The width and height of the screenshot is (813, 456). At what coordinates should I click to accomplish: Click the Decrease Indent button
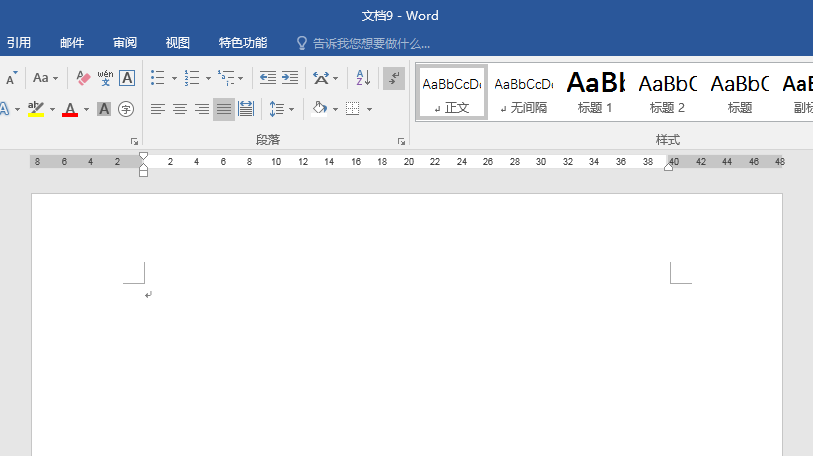[268, 78]
